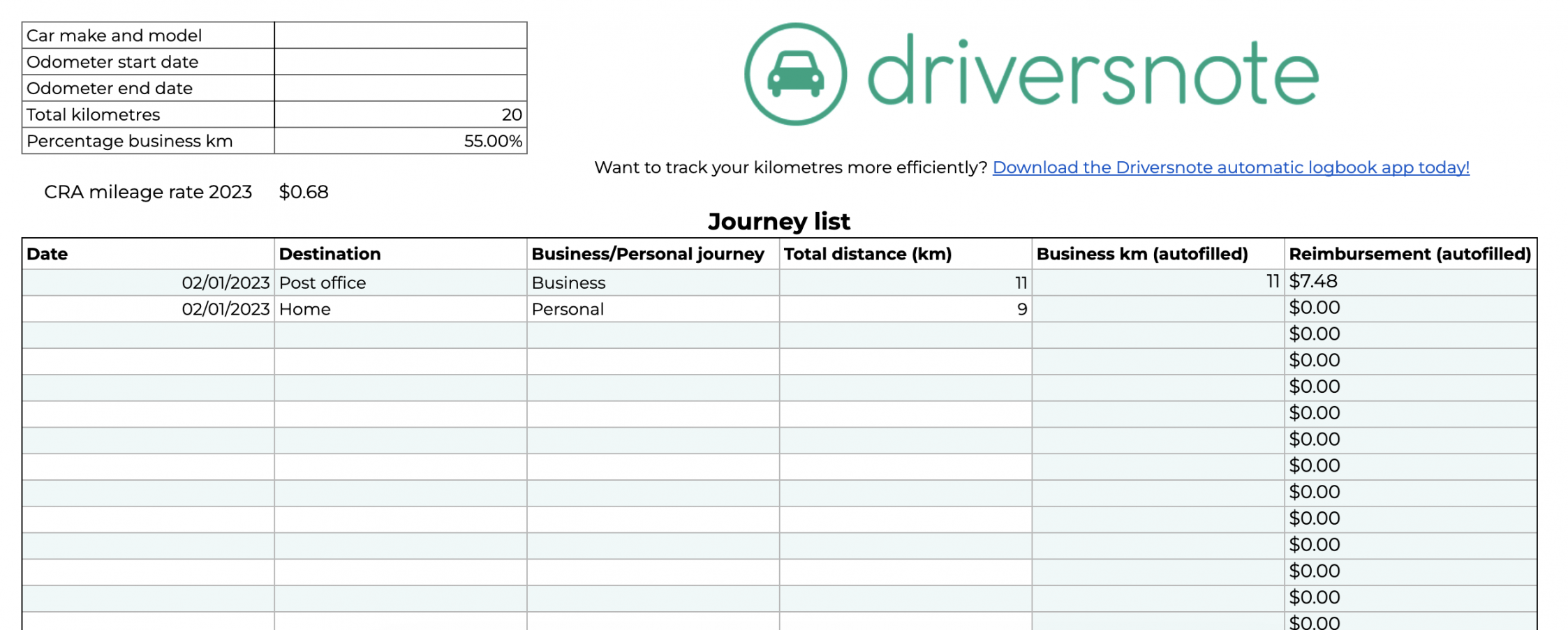Select the Odometer end date value field
Viewport: 1568px width, 630px height.
[401, 88]
